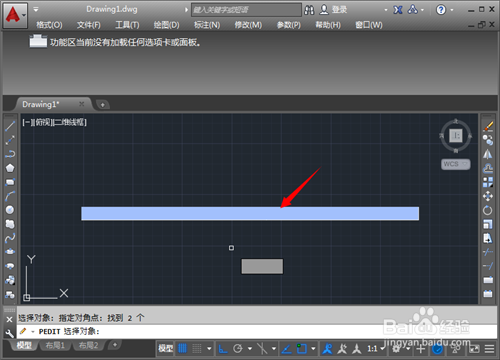Screen dimensions: 500x360
Task: Click the Insert Block tool
Action: point(10,280)
